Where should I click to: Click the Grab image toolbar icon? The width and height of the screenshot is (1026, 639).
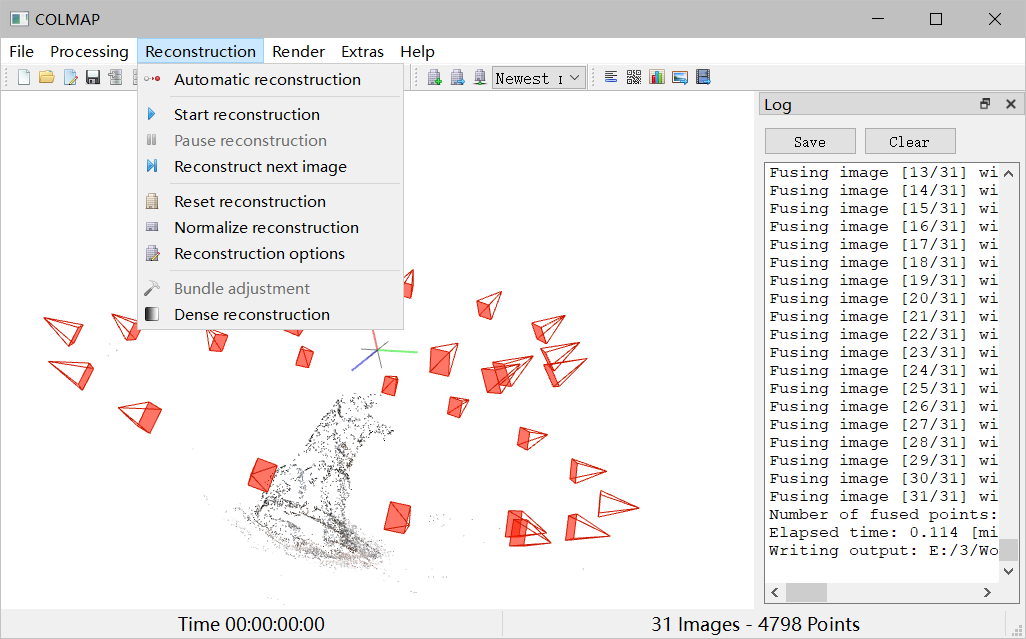[x=680, y=78]
